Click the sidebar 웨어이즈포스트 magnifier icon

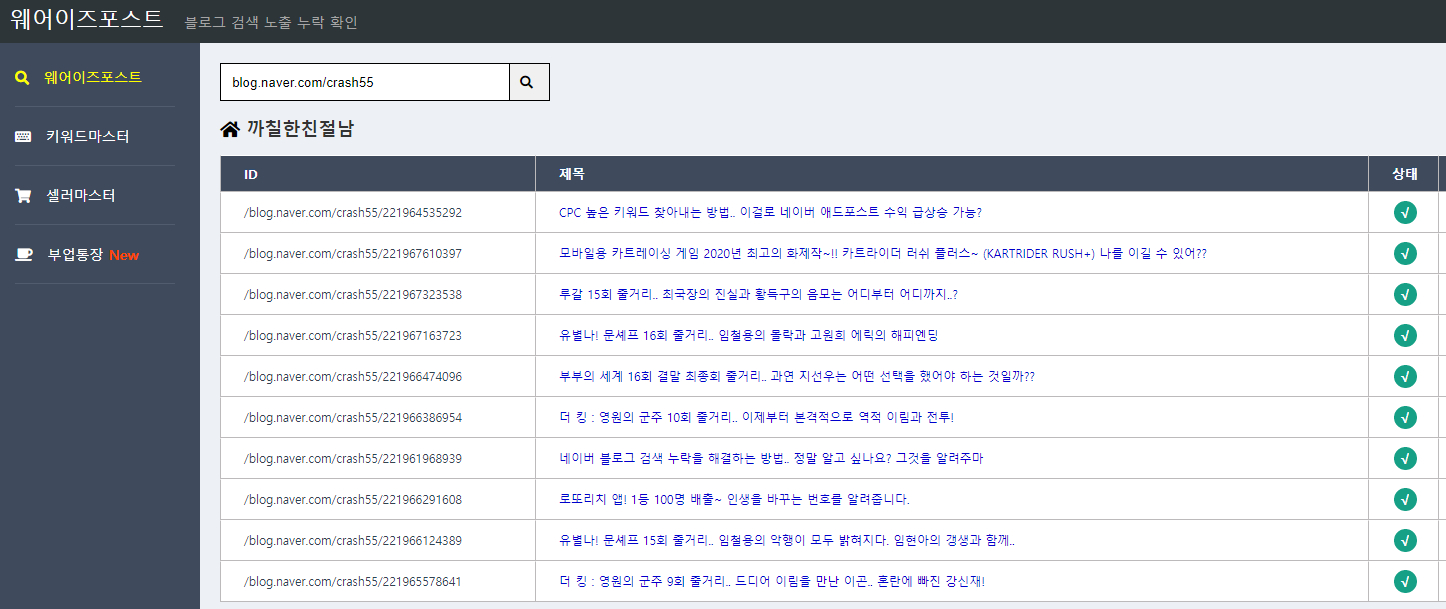pyautogui.click(x=22, y=78)
